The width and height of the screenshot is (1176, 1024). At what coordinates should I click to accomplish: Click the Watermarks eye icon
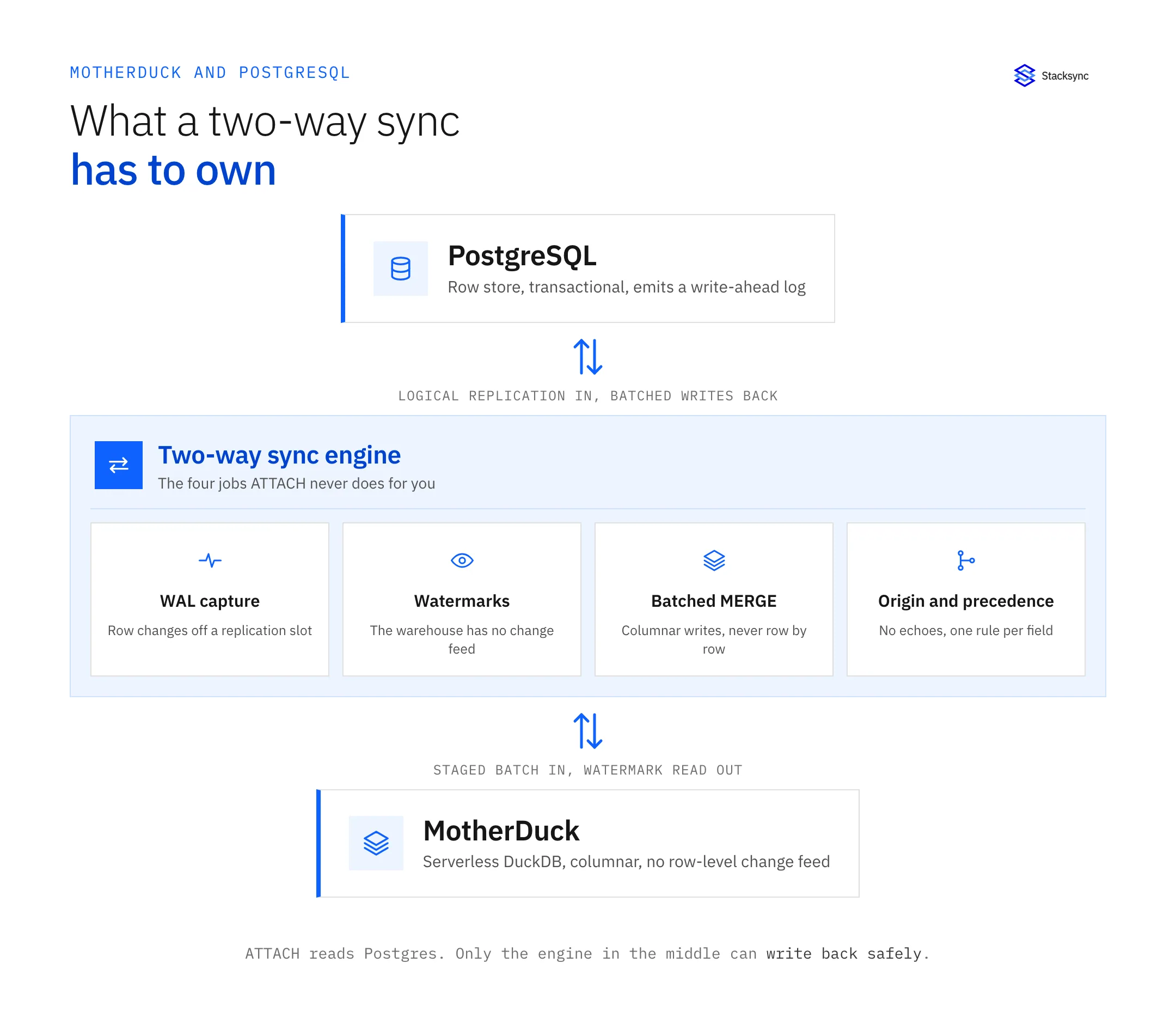tap(462, 560)
